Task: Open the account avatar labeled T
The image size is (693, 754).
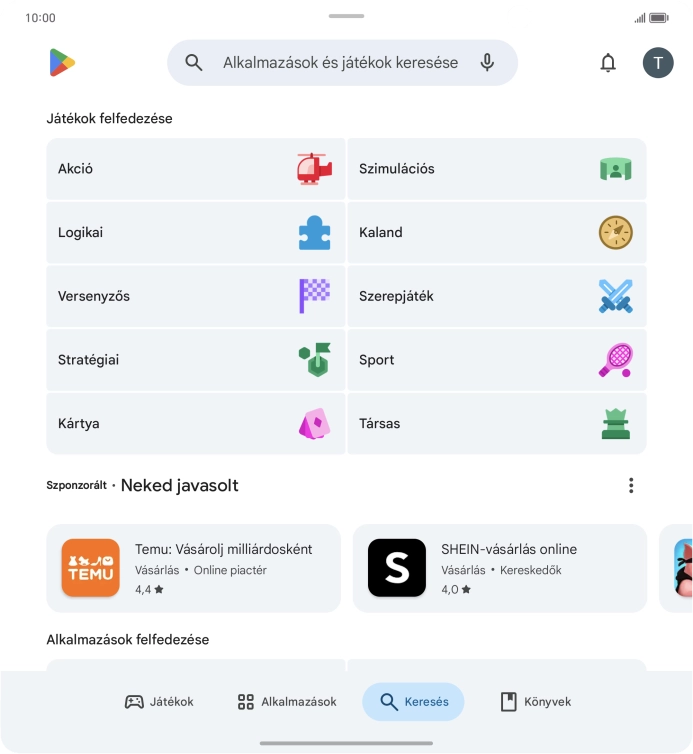Action: pyautogui.click(x=658, y=63)
